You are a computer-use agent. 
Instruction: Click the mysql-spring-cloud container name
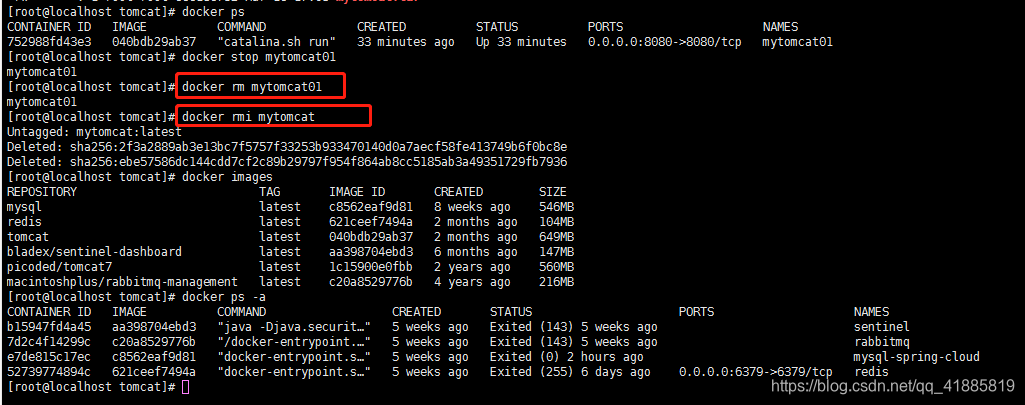[916, 357]
